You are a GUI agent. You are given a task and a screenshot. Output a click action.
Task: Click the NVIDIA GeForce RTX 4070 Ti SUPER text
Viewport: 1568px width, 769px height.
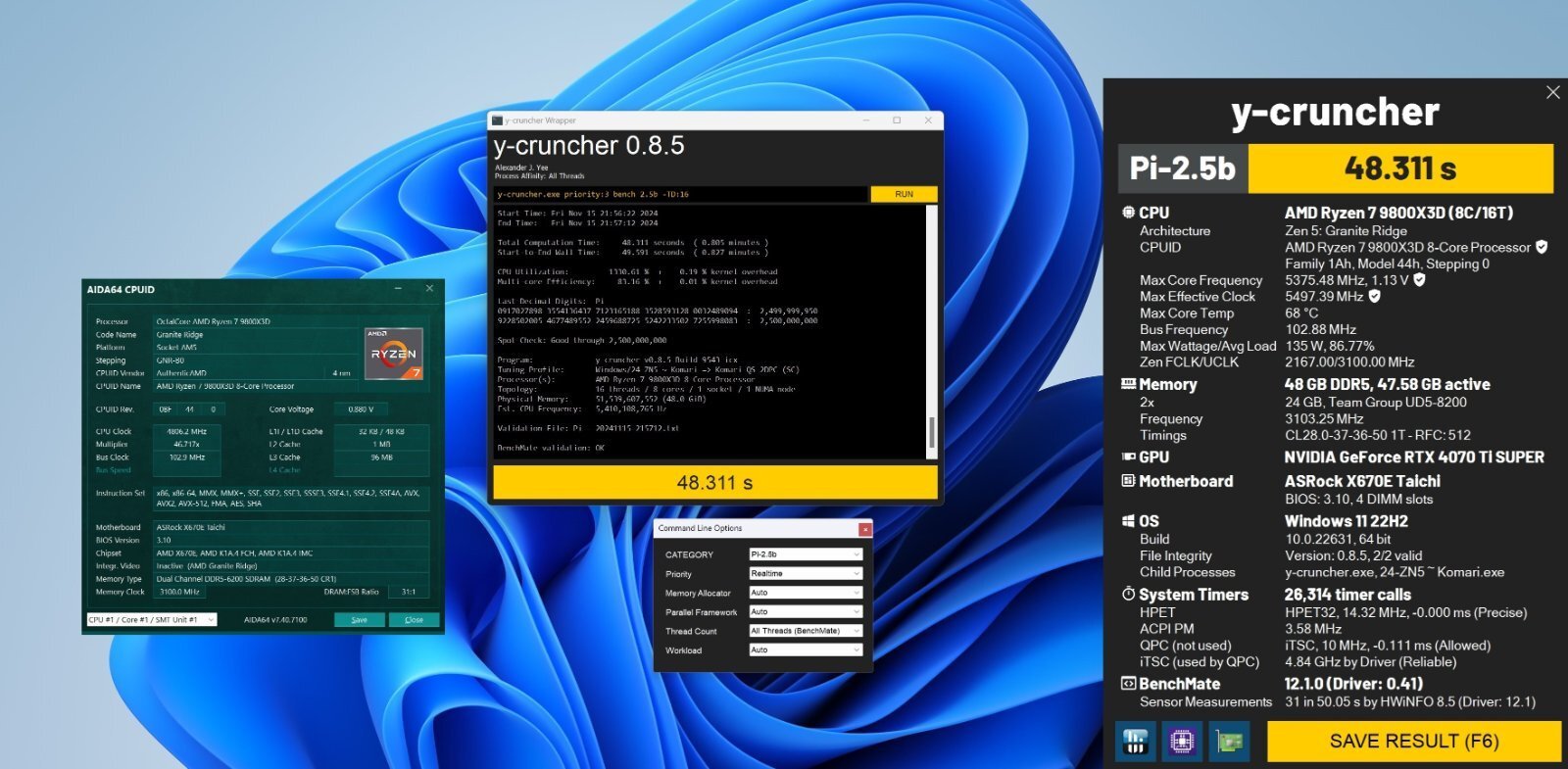coord(1414,457)
